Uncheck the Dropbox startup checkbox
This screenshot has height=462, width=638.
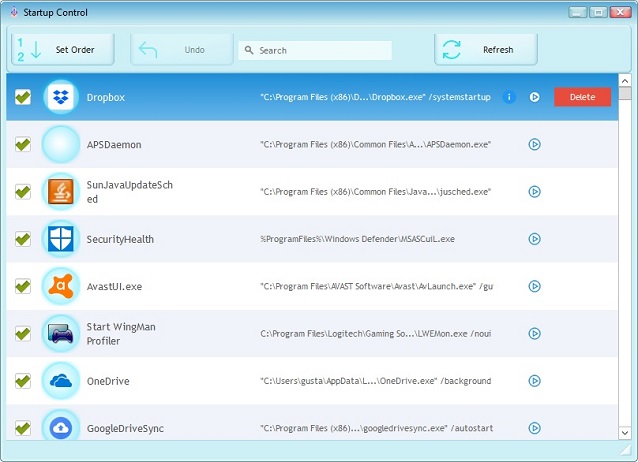[x=23, y=97]
